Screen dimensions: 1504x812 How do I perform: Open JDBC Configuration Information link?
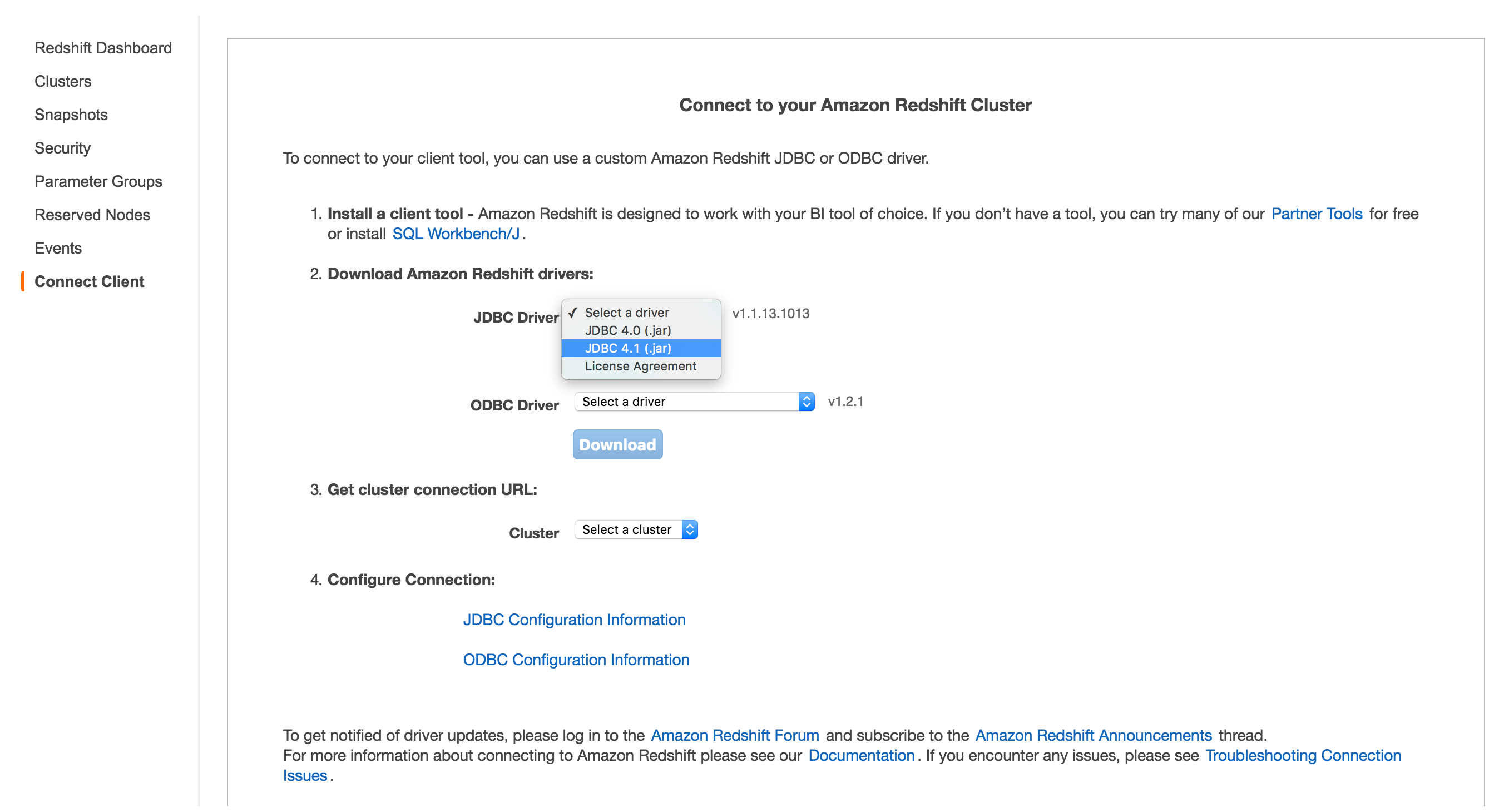click(574, 620)
